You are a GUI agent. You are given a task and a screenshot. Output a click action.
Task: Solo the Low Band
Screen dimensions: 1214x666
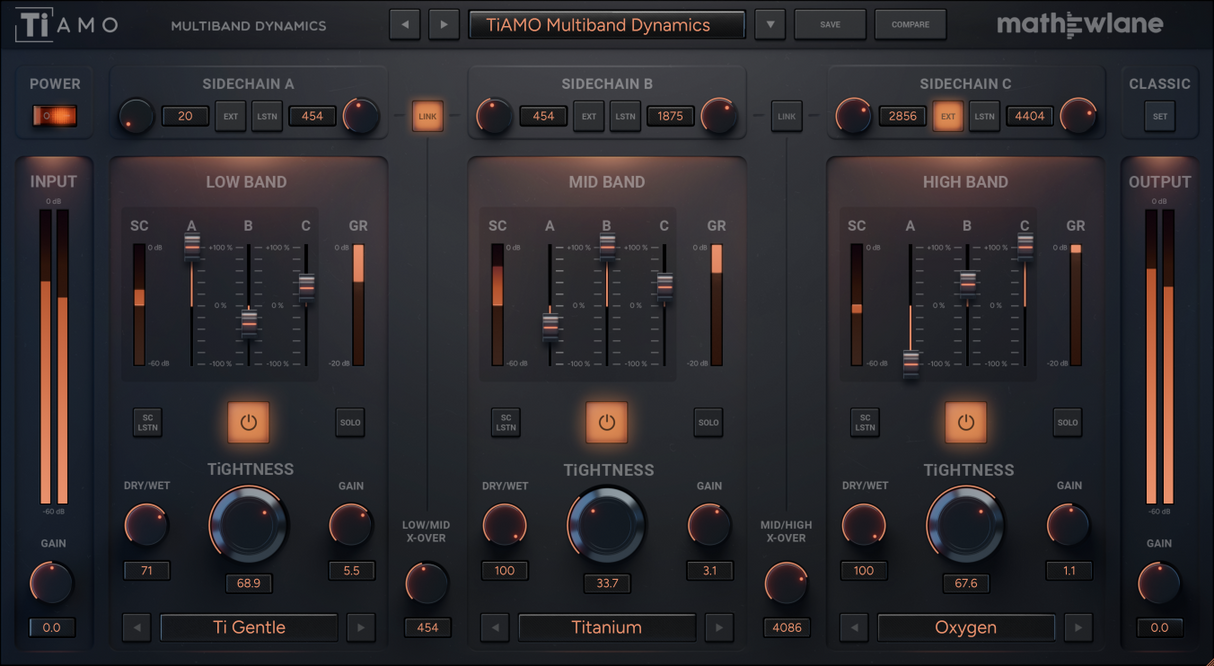coord(350,422)
